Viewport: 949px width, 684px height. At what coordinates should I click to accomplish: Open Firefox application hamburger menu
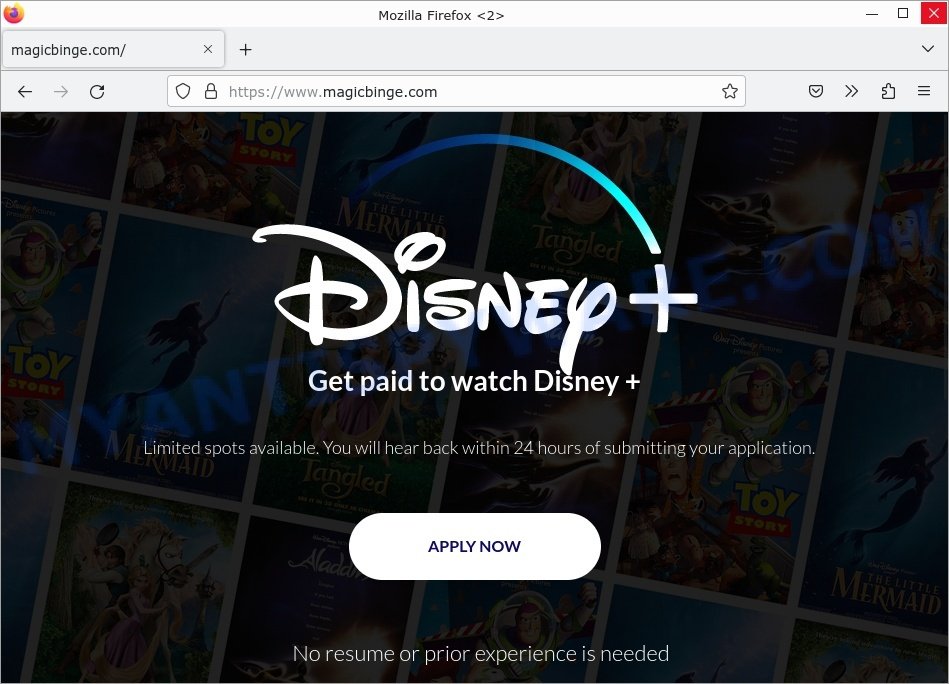(924, 91)
